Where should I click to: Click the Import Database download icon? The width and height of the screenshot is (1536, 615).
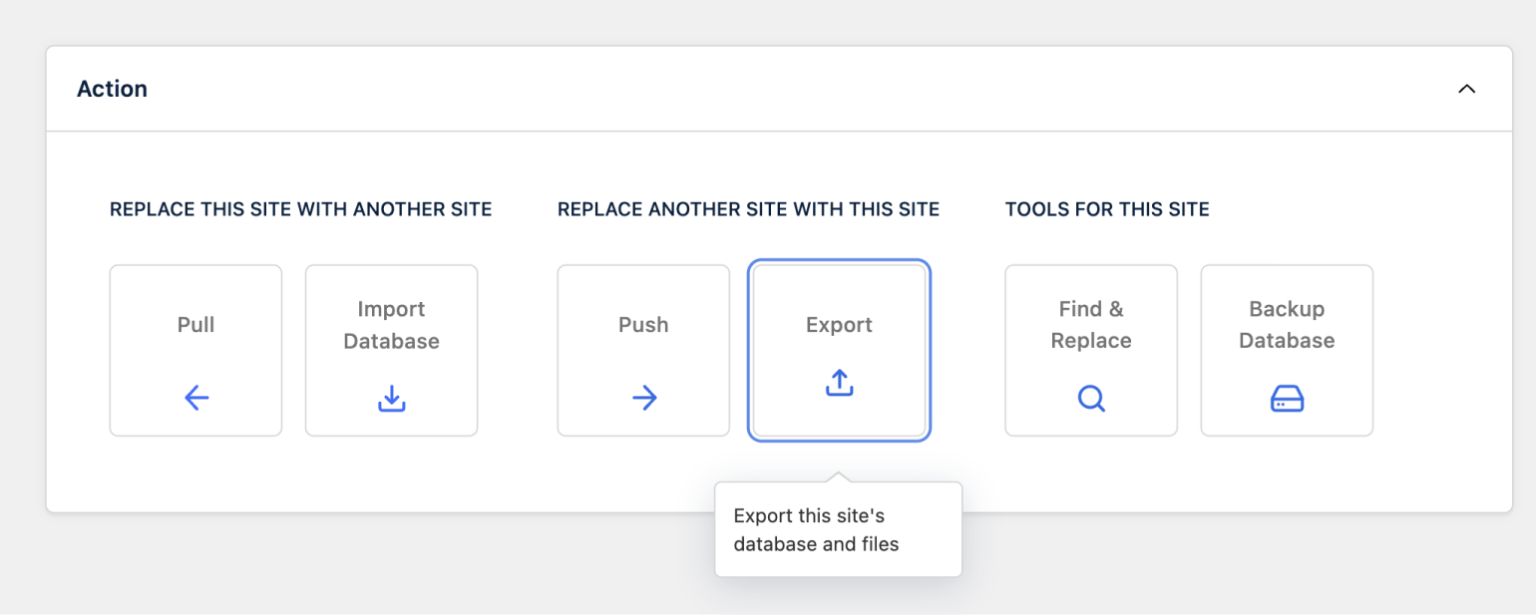coord(391,399)
